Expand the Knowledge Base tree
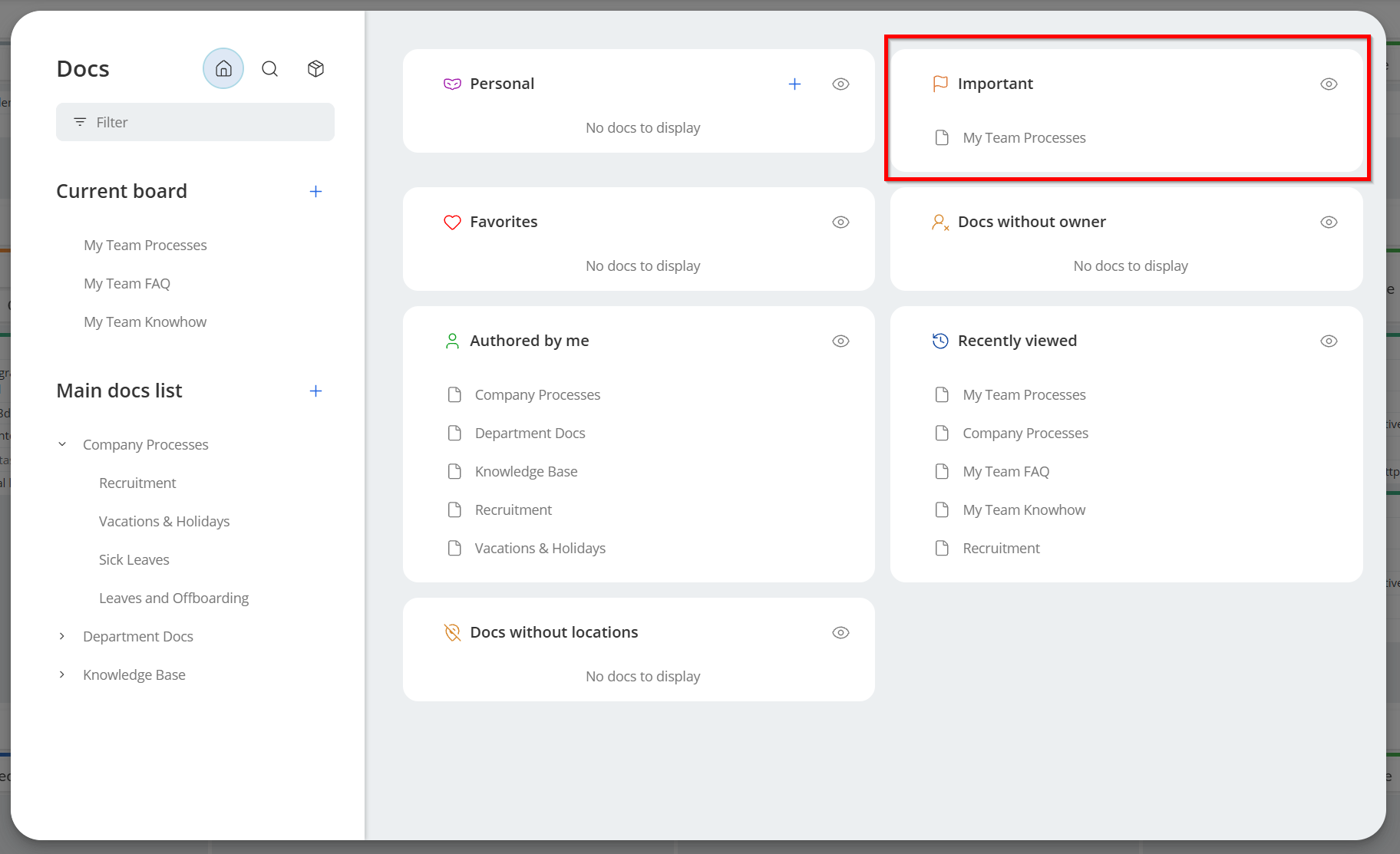This screenshot has width=1400, height=854. point(62,675)
